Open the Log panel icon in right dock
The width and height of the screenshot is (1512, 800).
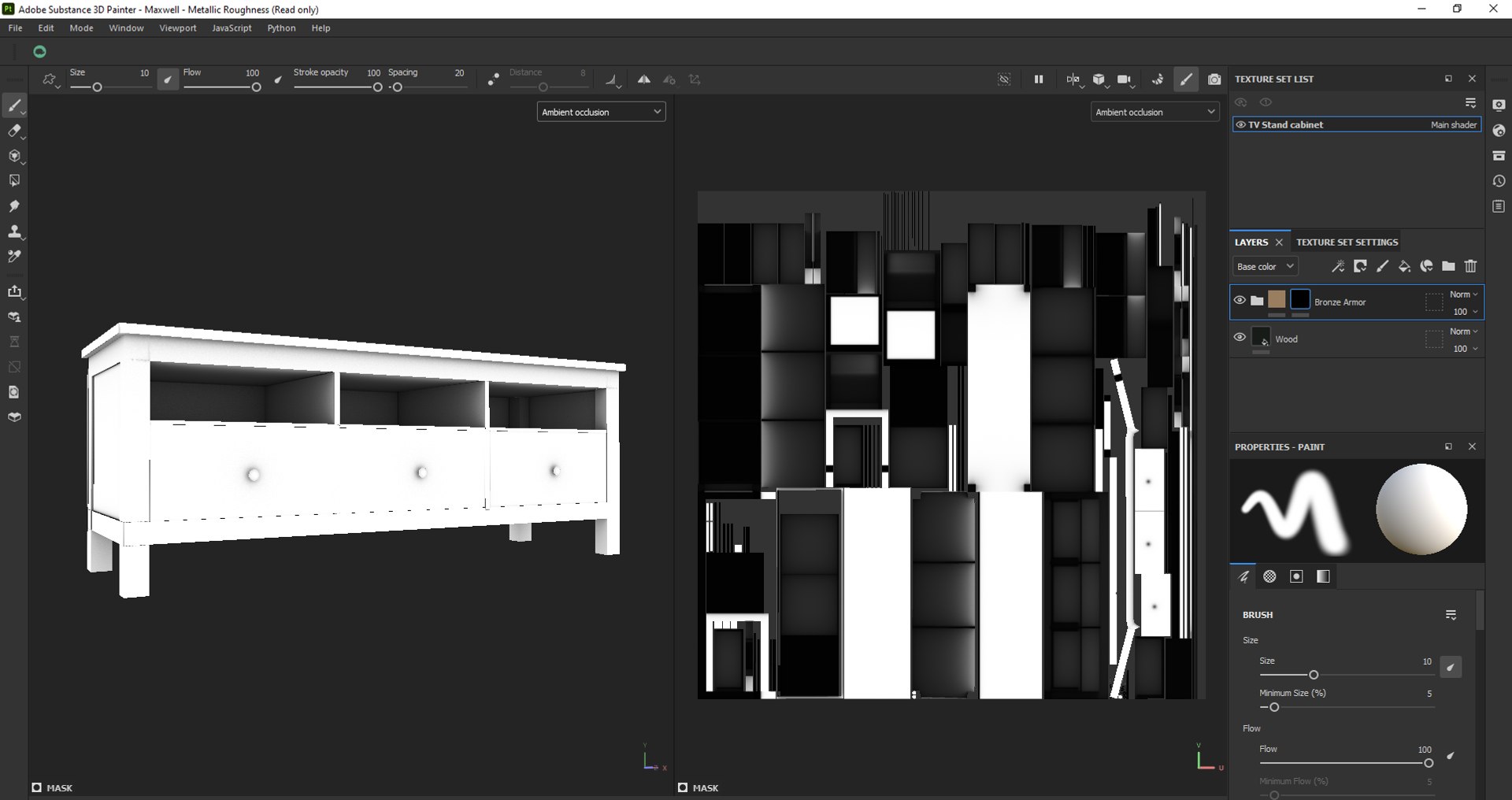[1499, 206]
